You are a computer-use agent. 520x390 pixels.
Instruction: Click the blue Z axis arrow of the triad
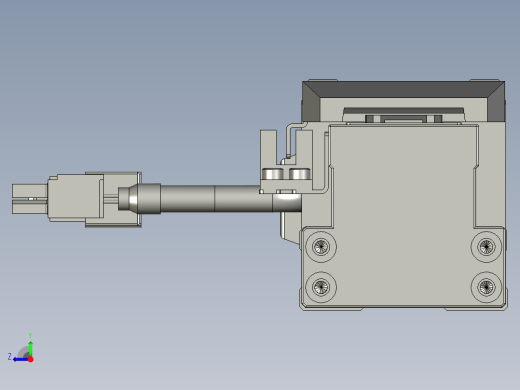20,359
